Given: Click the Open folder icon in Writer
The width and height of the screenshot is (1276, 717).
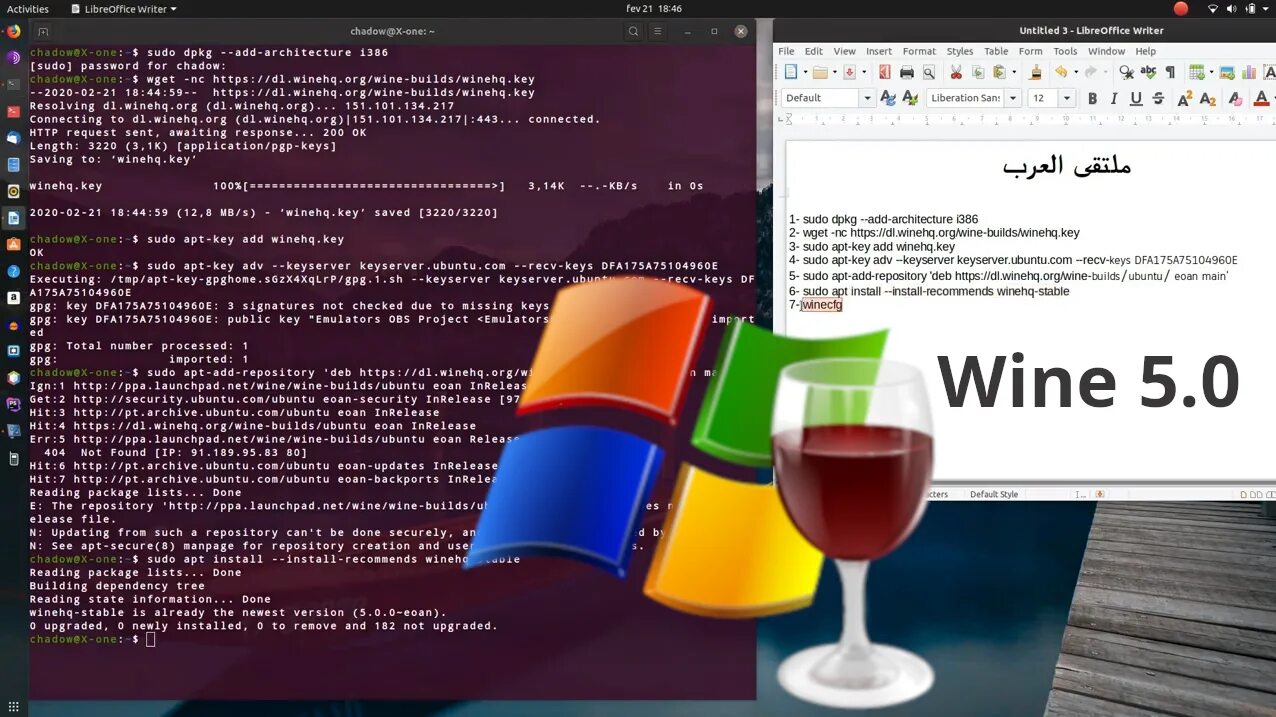Looking at the screenshot, I should point(820,72).
